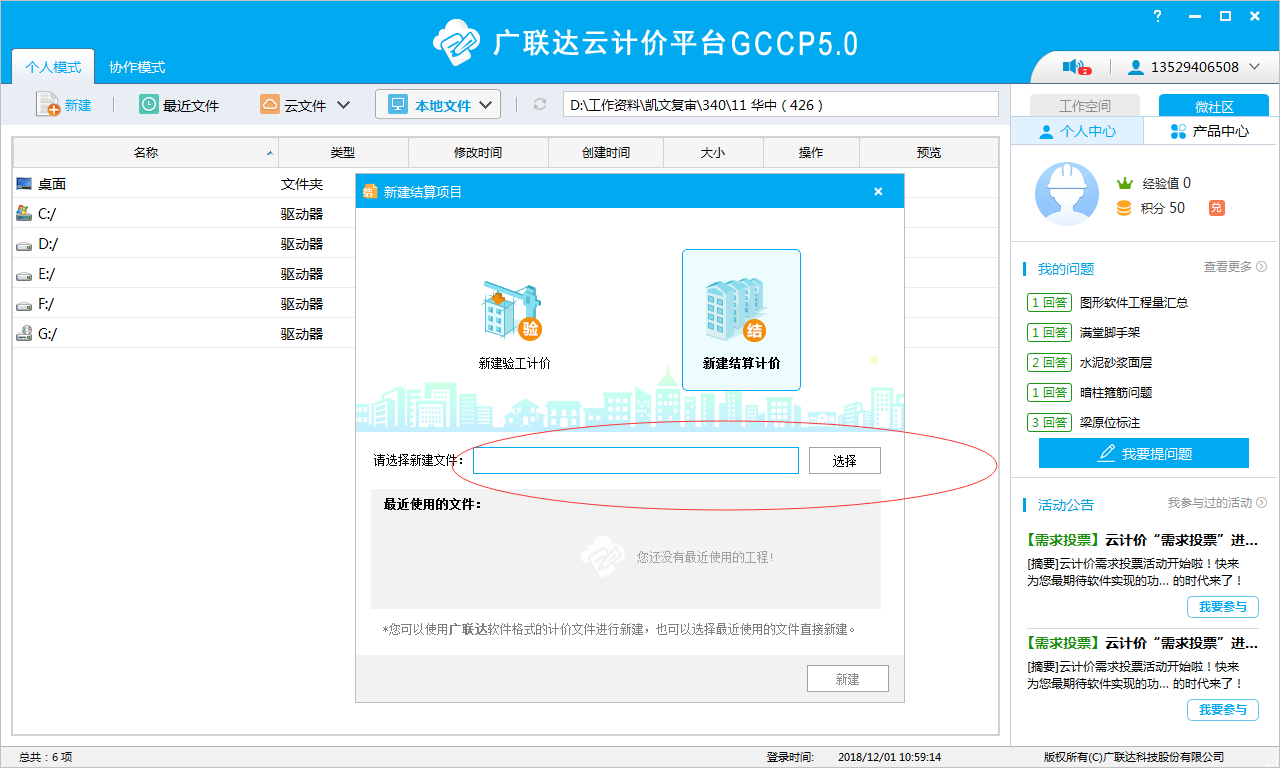Click 总共：6 项 status text
The height and width of the screenshot is (768, 1280).
[46, 757]
